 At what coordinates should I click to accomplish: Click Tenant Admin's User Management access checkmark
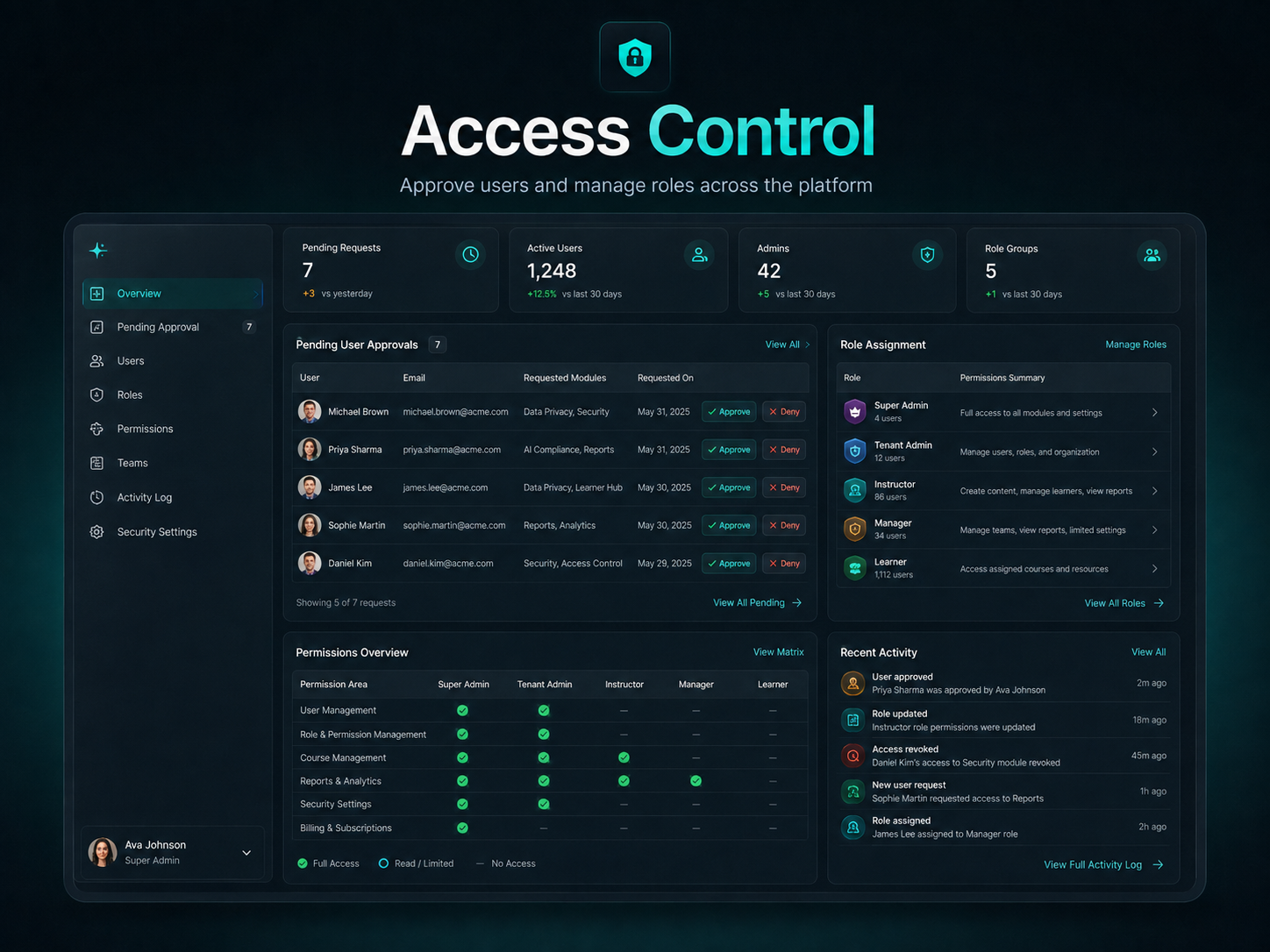[544, 710]
